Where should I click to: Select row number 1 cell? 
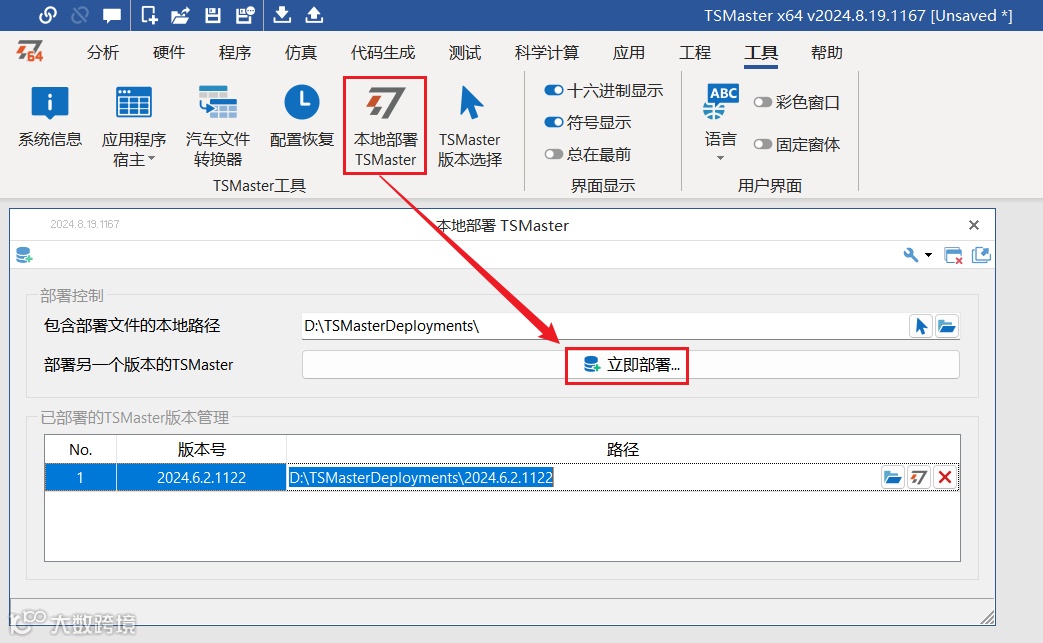click(80, 477)
